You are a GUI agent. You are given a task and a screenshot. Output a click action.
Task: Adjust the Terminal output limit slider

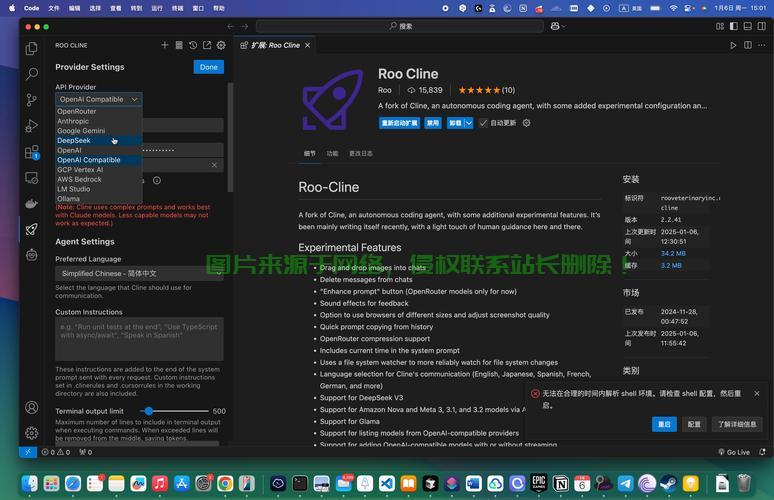click(x=148, y=411)
